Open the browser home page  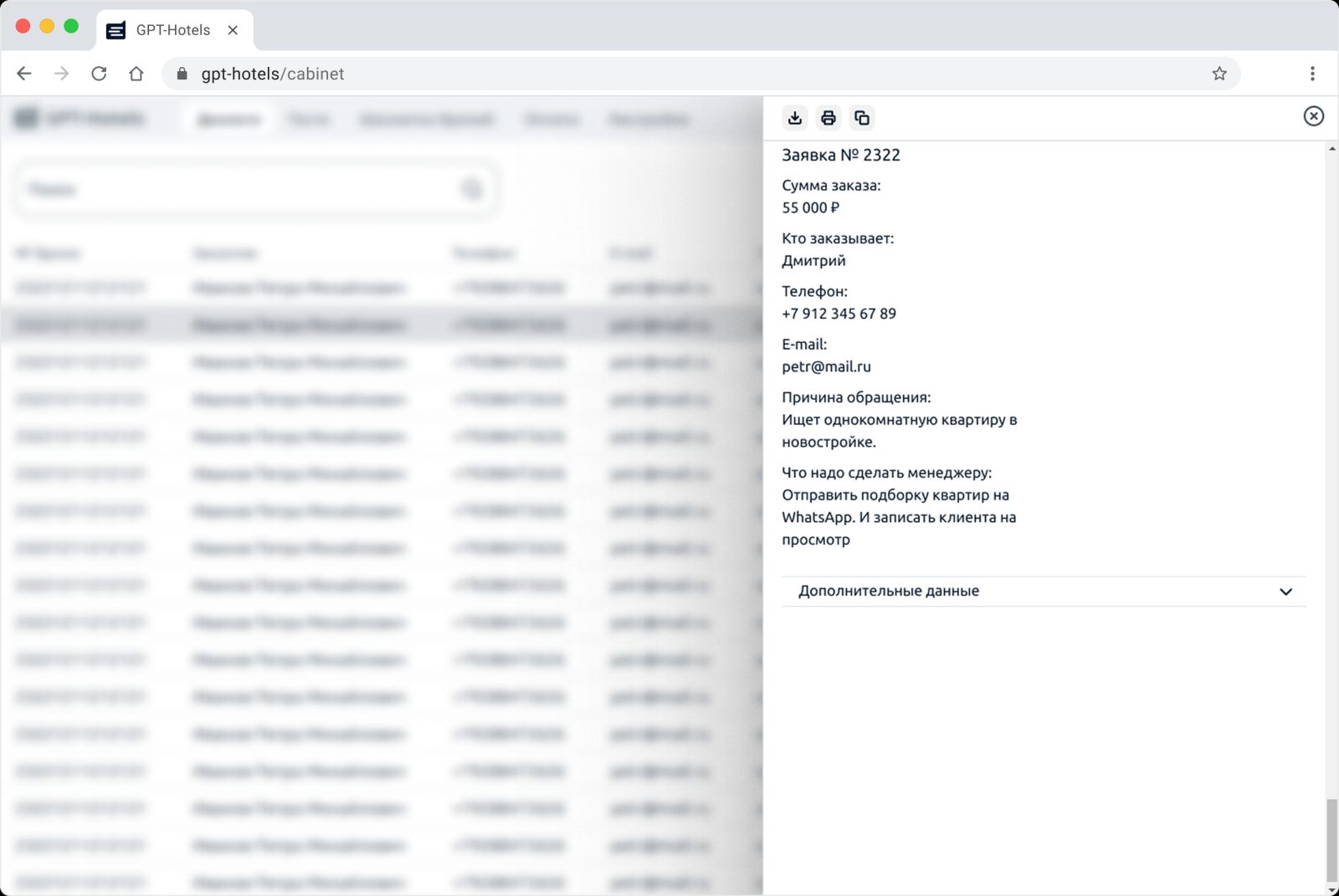[x=136, y=74]
